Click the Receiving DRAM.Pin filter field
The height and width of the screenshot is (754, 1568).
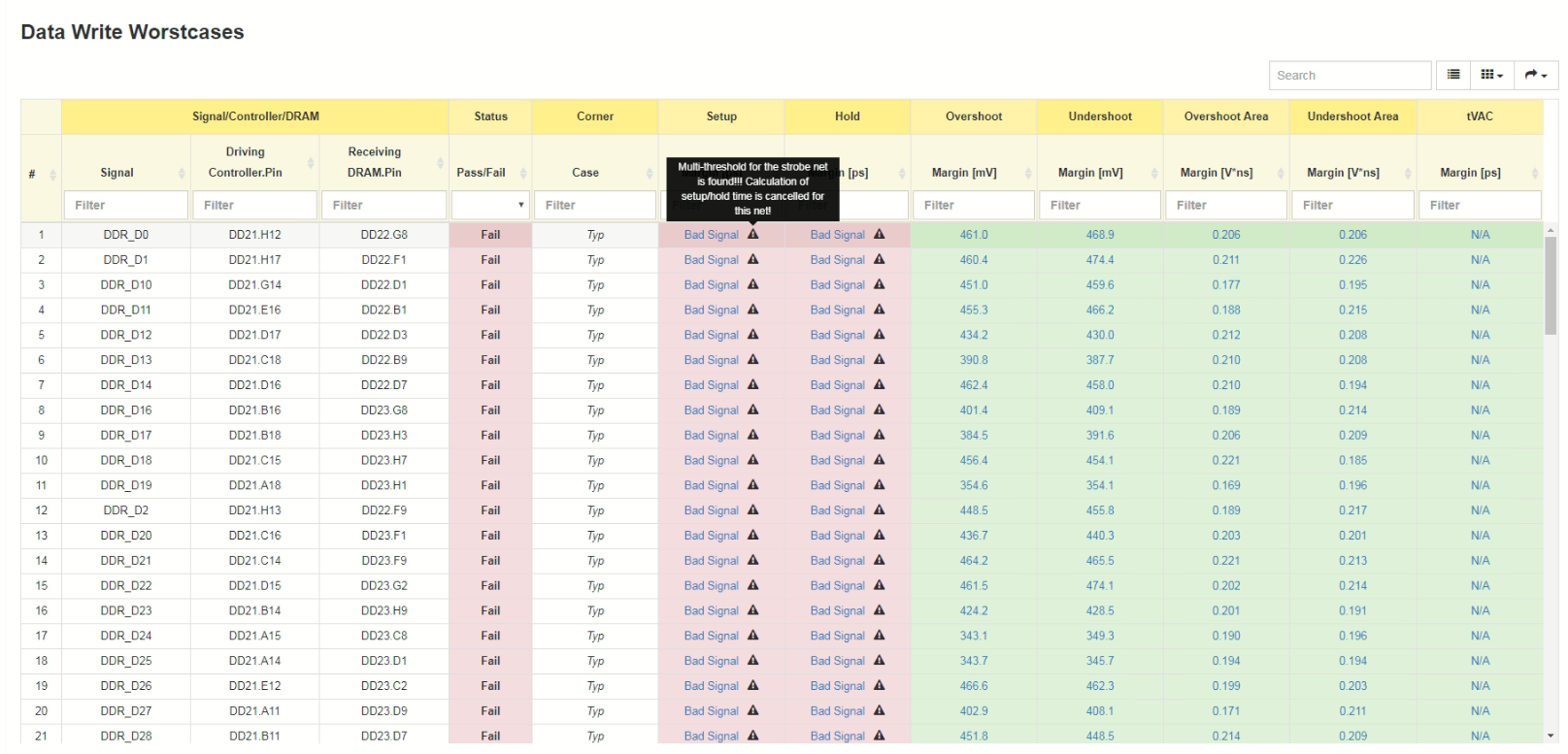[384, 205]
